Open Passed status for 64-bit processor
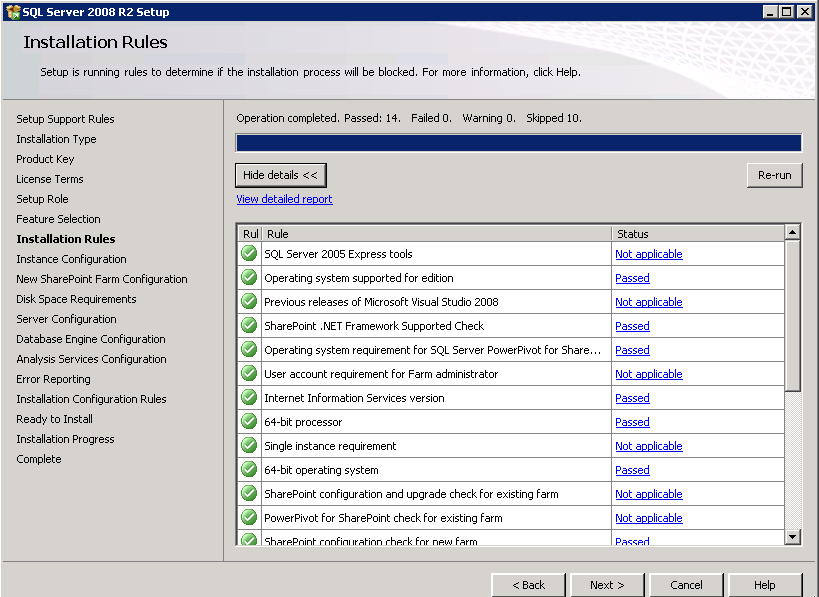Screen dimensions: 819x597 (632, 422)
